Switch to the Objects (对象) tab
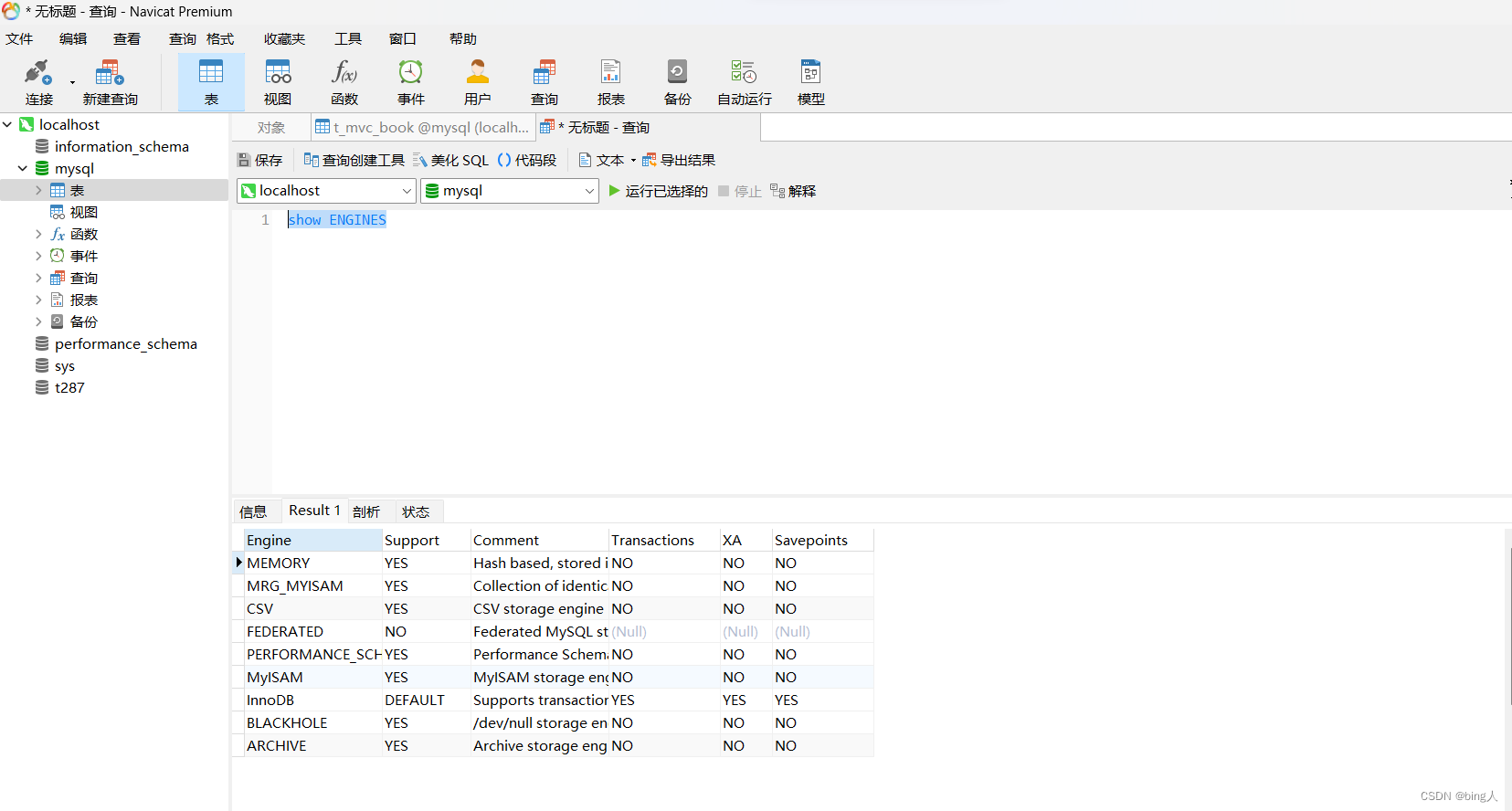The height and width of the screenshot is (811, 1512). 271,127
